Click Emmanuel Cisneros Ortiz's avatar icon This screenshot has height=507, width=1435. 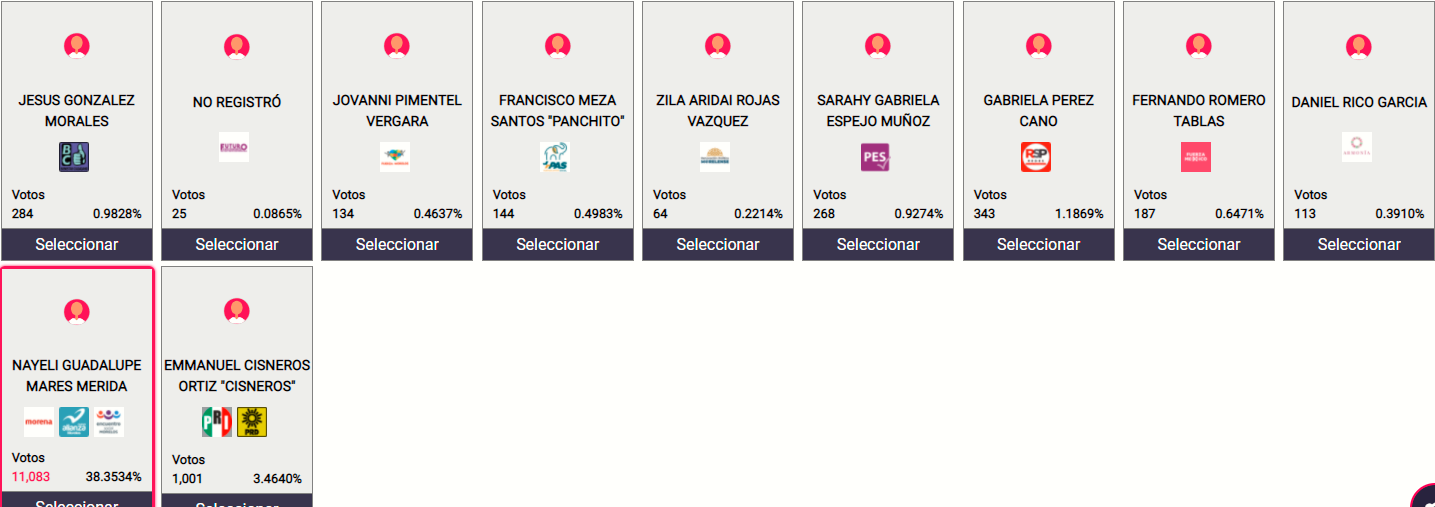coord(237,311)
